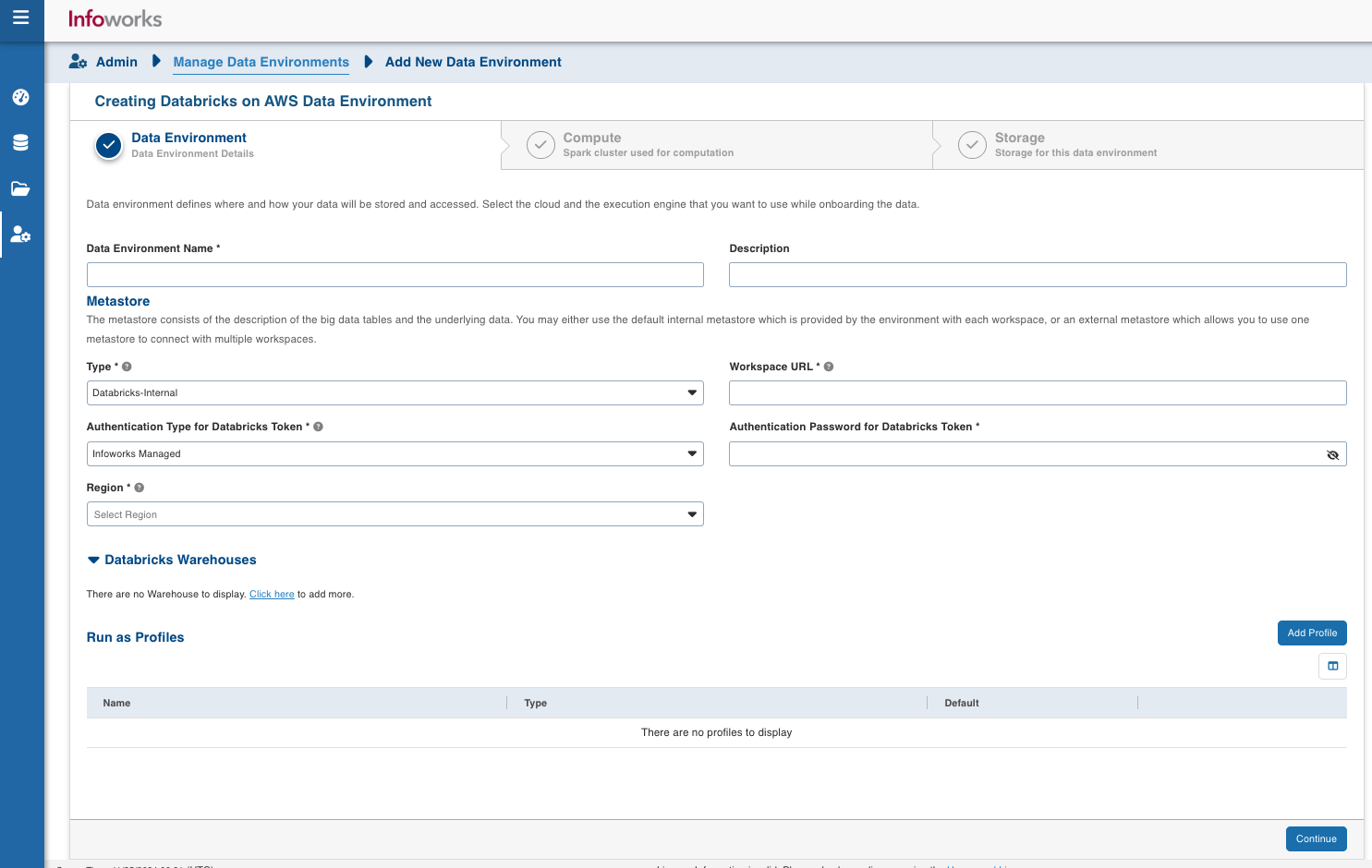1372x868 pixels.
Task: Focus the Authentication Password for Databricks Token field
Action: pyautogui.click(x=1038, y=453)
